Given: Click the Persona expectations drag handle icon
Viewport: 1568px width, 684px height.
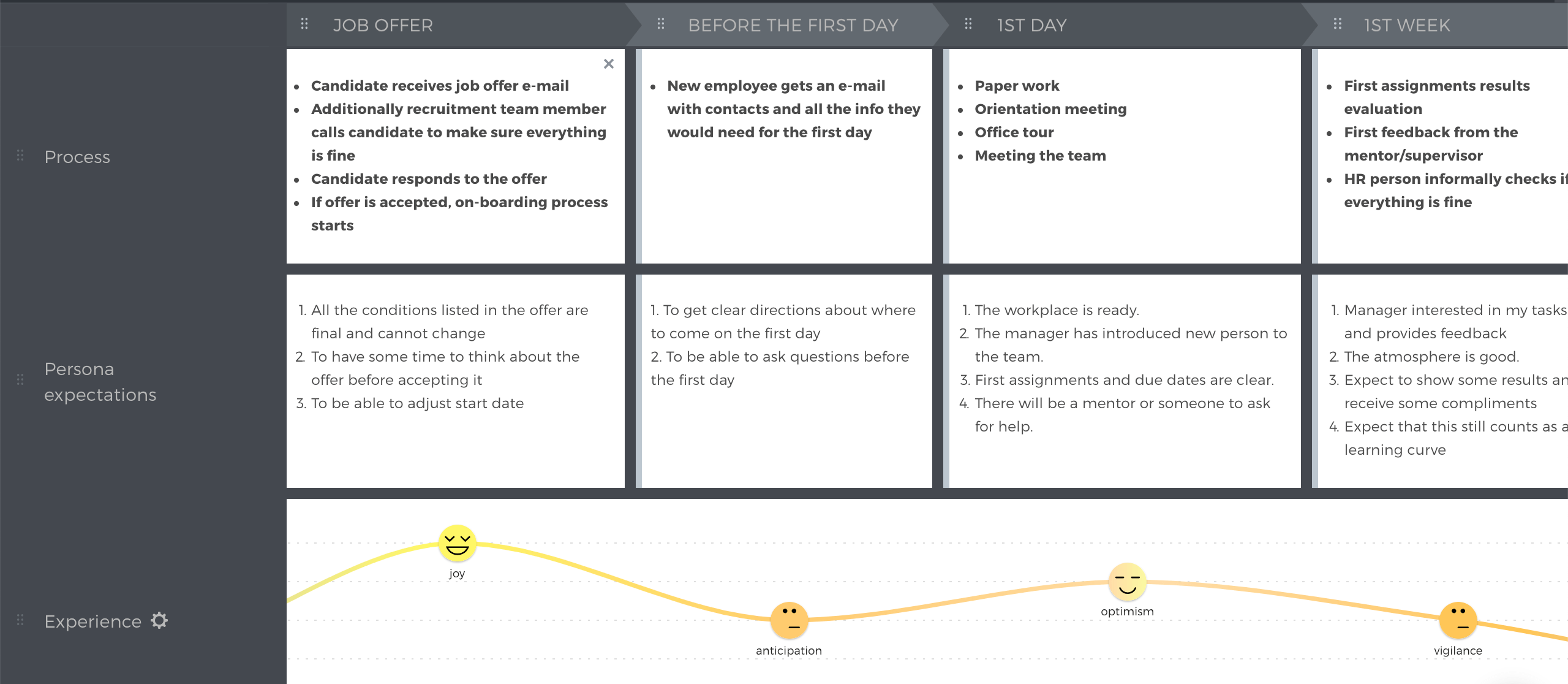Looking at the screenshot, I should pyautogui.click(x=20, y=381).
